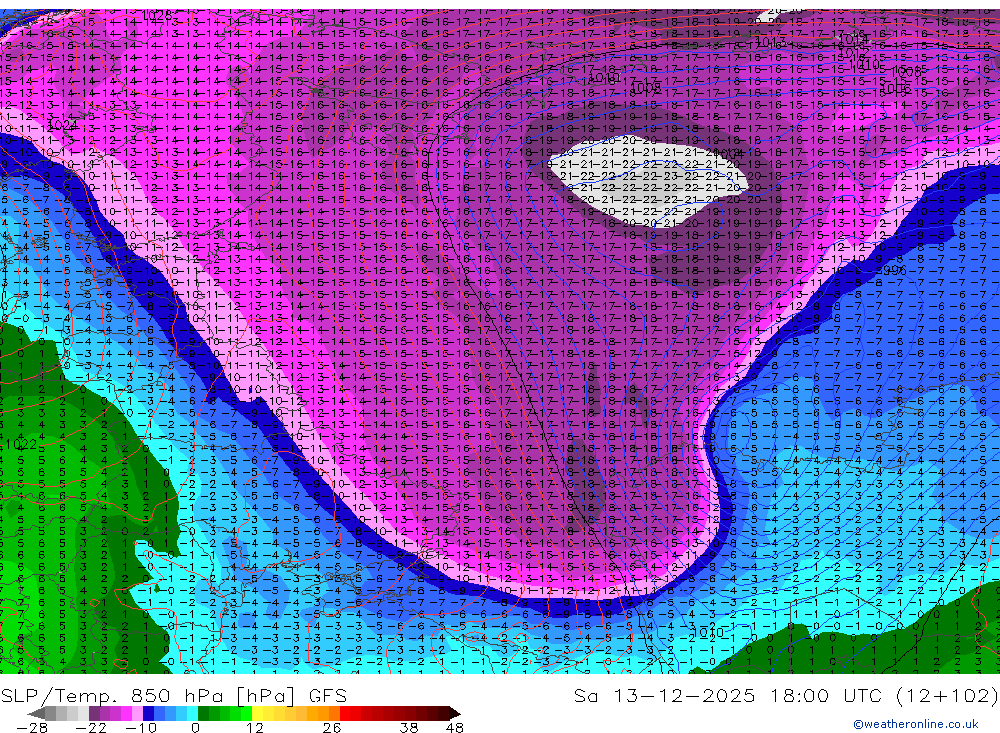The width and height of the screenshot is (1000, 733).
Task: Click the 38 legend value
Action: click(409, 727)
